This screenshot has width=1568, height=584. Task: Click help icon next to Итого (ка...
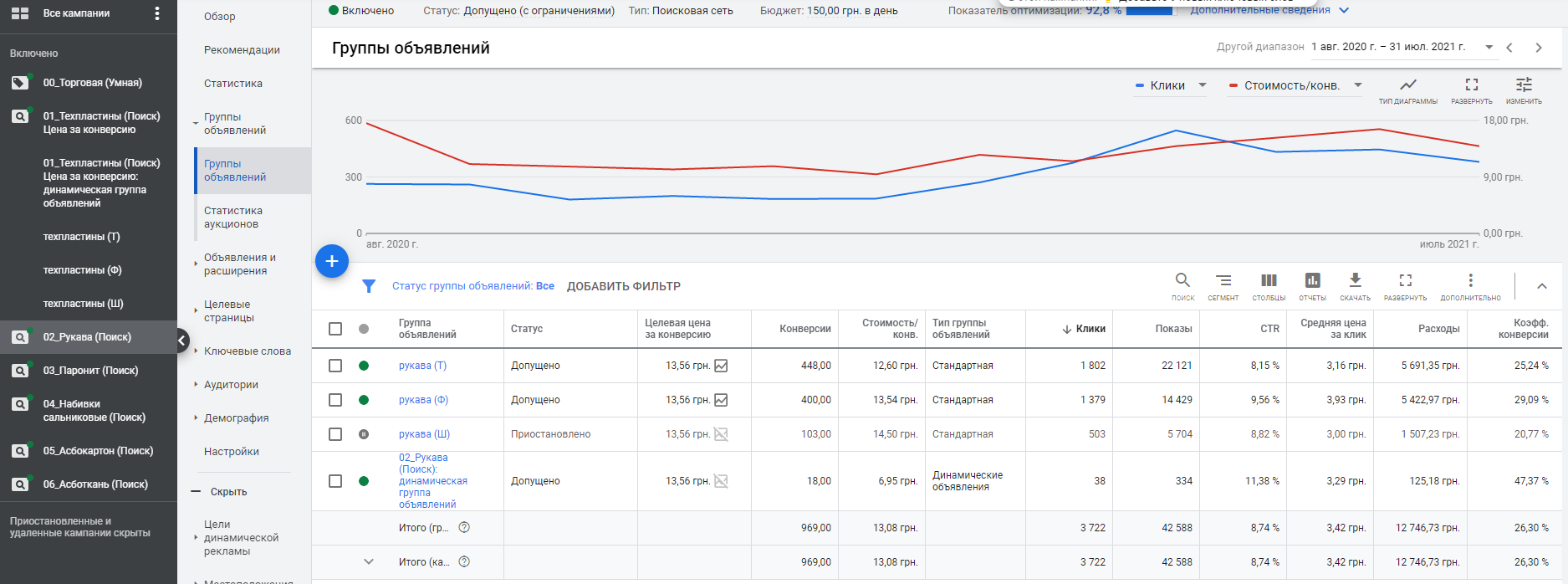(x=464, y=561)
